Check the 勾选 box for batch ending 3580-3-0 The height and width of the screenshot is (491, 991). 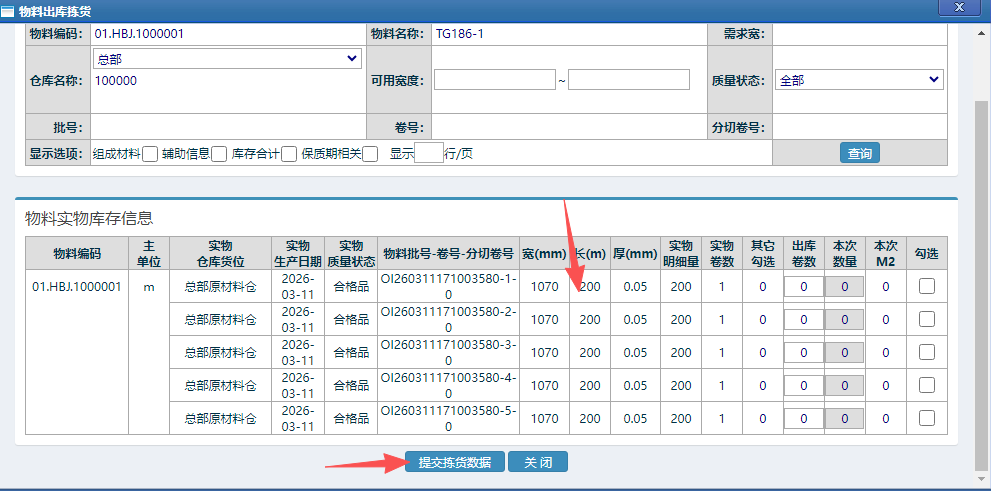coord(927,352)
